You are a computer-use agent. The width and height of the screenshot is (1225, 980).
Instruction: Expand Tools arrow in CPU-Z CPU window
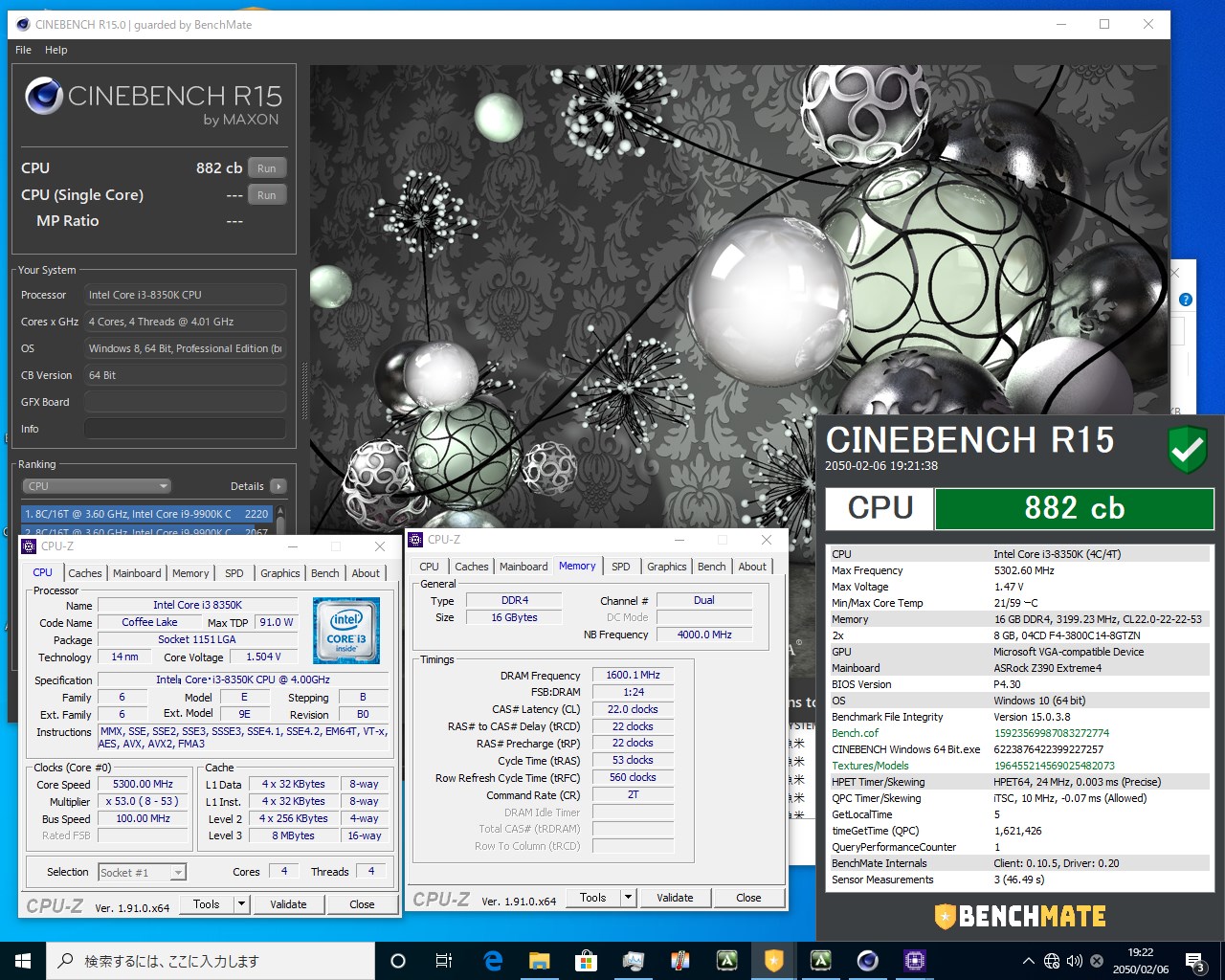click(242, 904)
